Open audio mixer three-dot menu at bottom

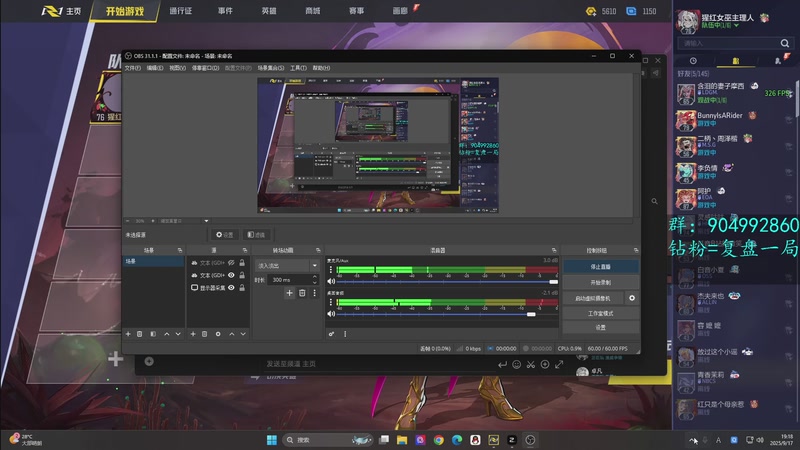(345, 334)
